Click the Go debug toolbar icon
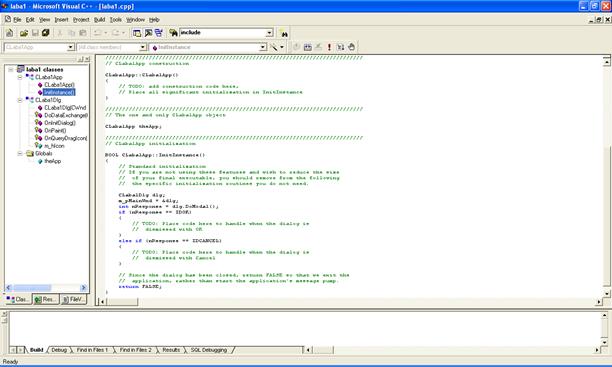The height and width of the screenshot is (367, 612). pyautogui.click(x=340, y=47)
